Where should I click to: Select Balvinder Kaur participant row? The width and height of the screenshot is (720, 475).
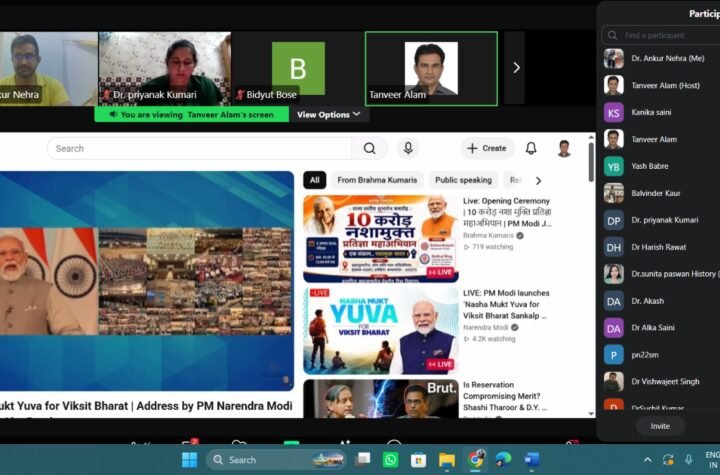pyautogui.click(x=660, y=193)
